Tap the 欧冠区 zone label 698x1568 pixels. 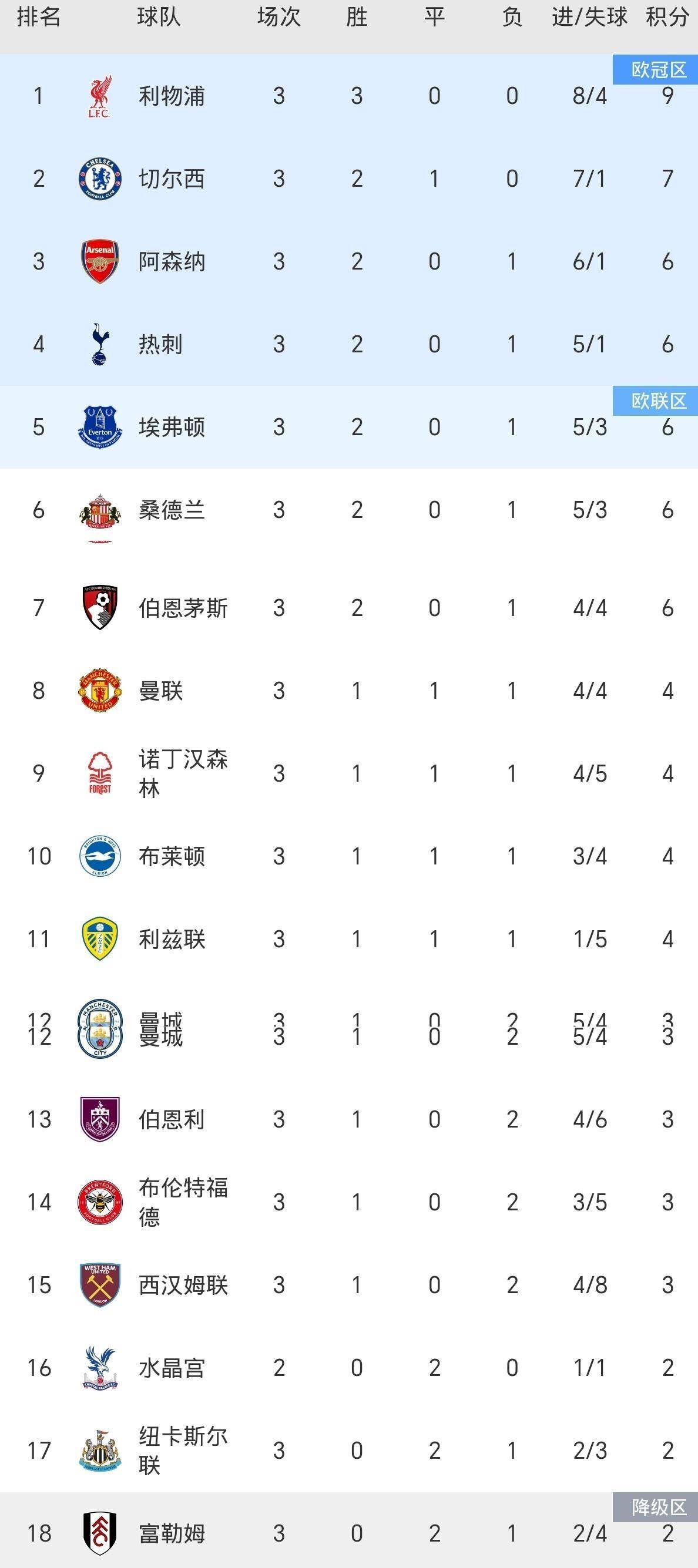(658, 70)
